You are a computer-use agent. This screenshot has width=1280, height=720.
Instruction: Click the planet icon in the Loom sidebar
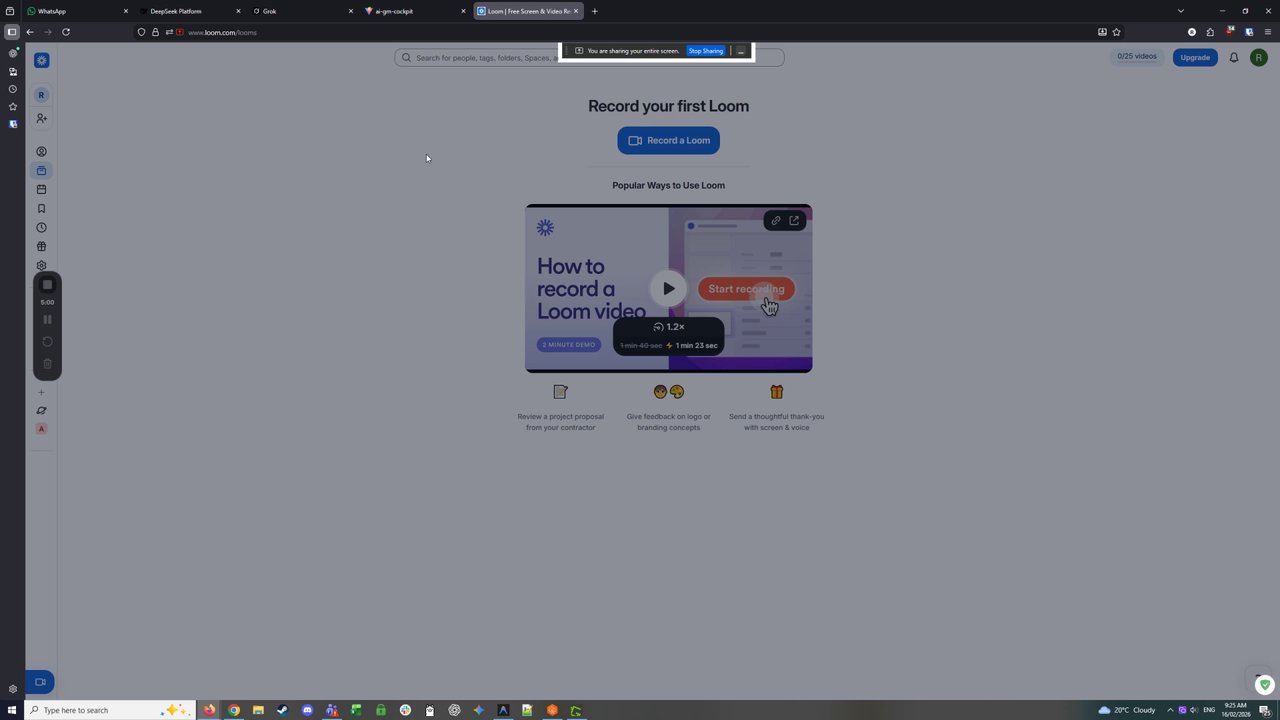tap(41, 410)
